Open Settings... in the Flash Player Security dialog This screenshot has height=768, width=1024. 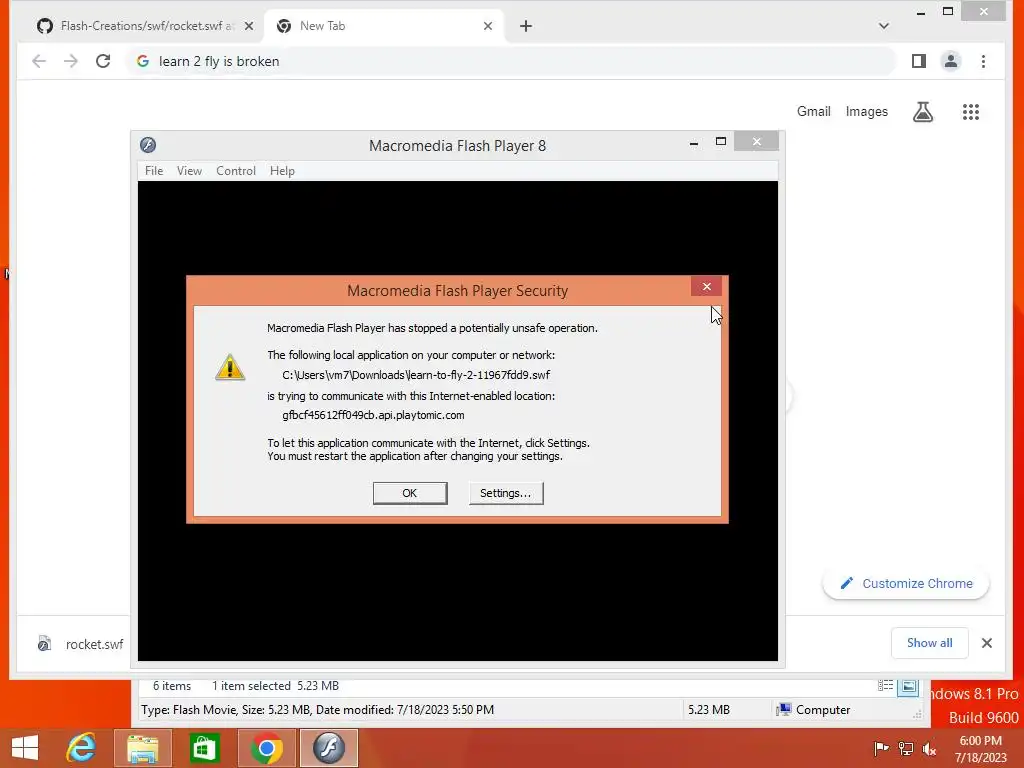pos(506,493)
